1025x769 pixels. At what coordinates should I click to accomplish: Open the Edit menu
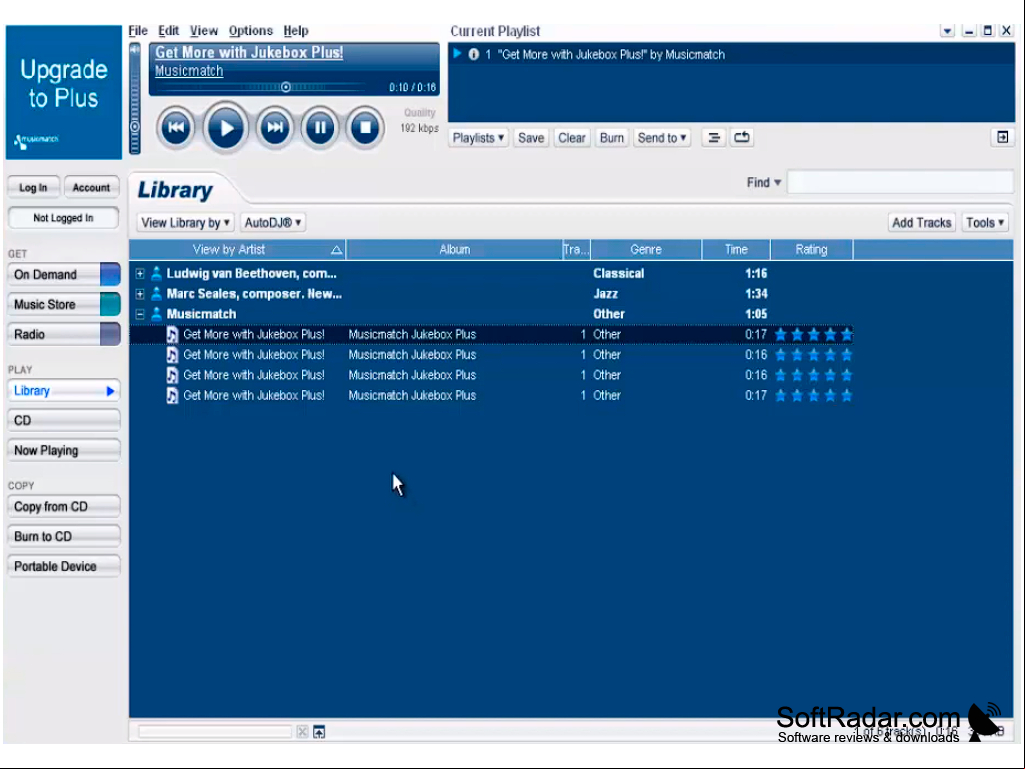(169, 31)
